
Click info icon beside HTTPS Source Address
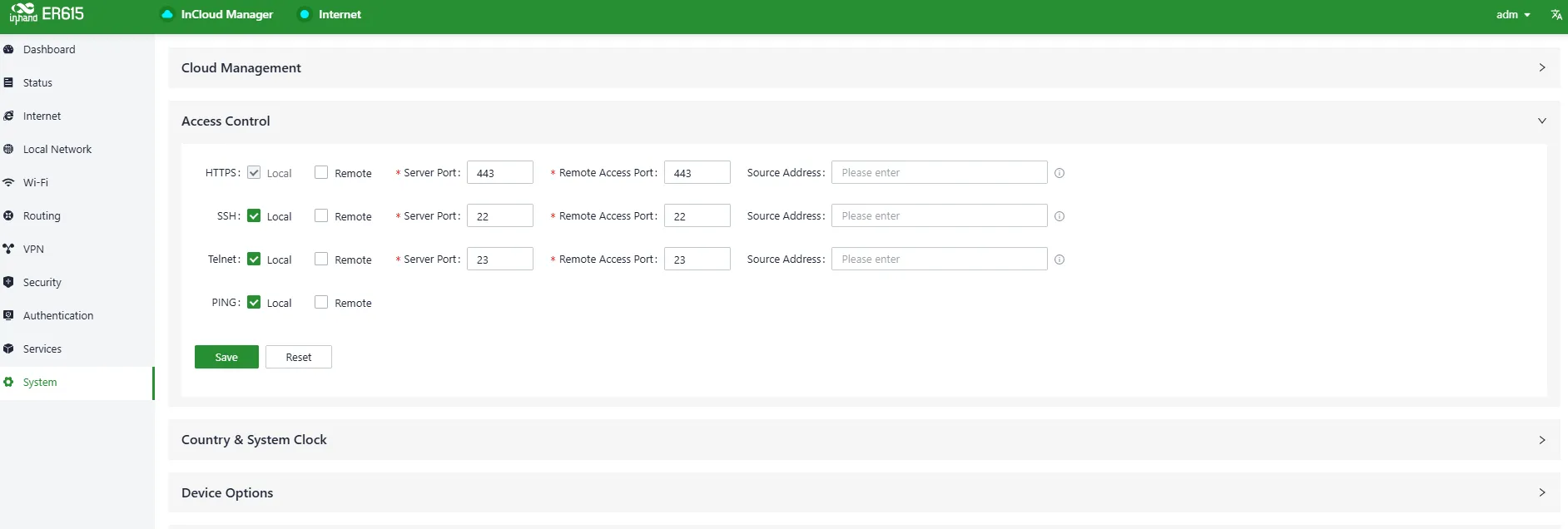pos(1059,173)
